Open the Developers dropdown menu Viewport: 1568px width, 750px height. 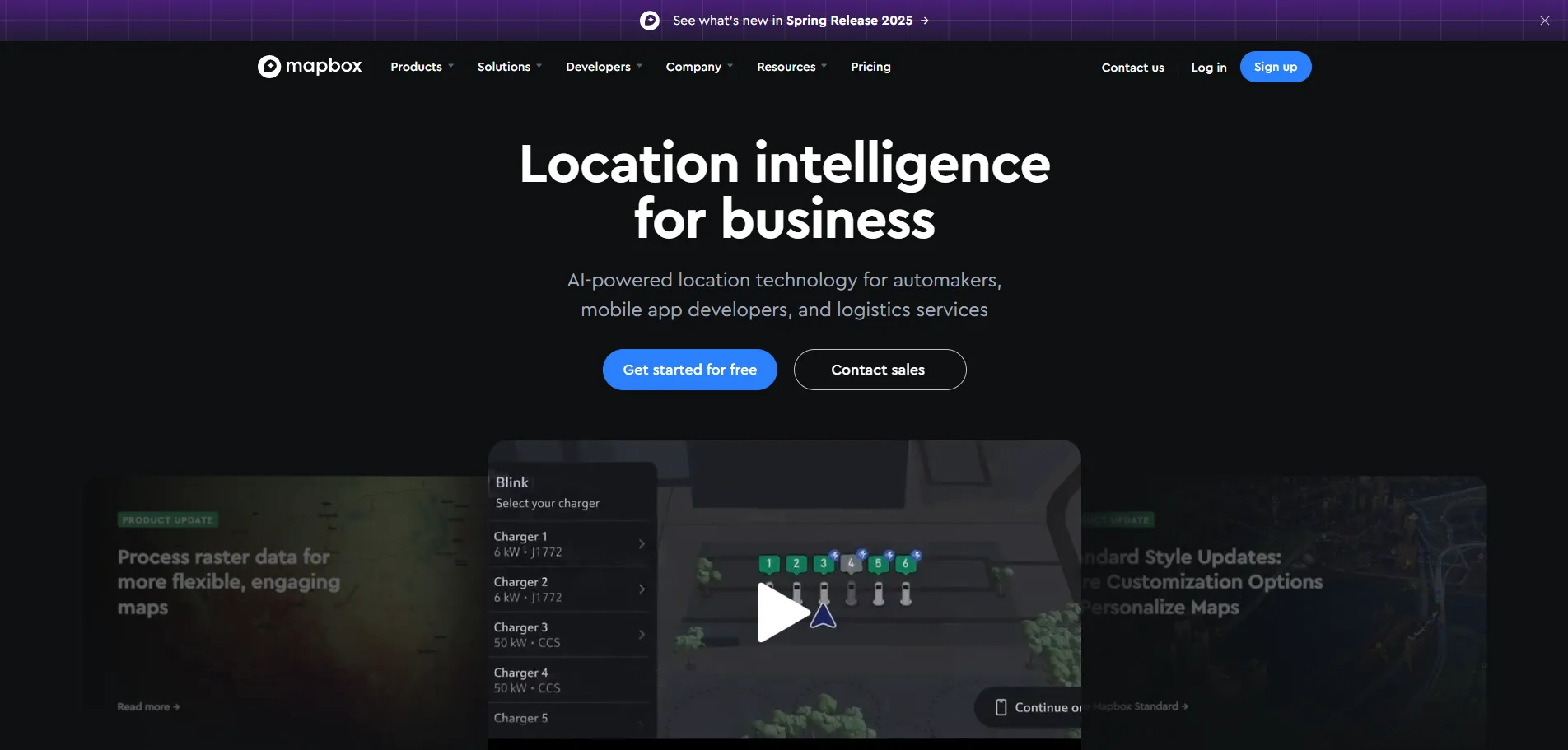(603, 67)
